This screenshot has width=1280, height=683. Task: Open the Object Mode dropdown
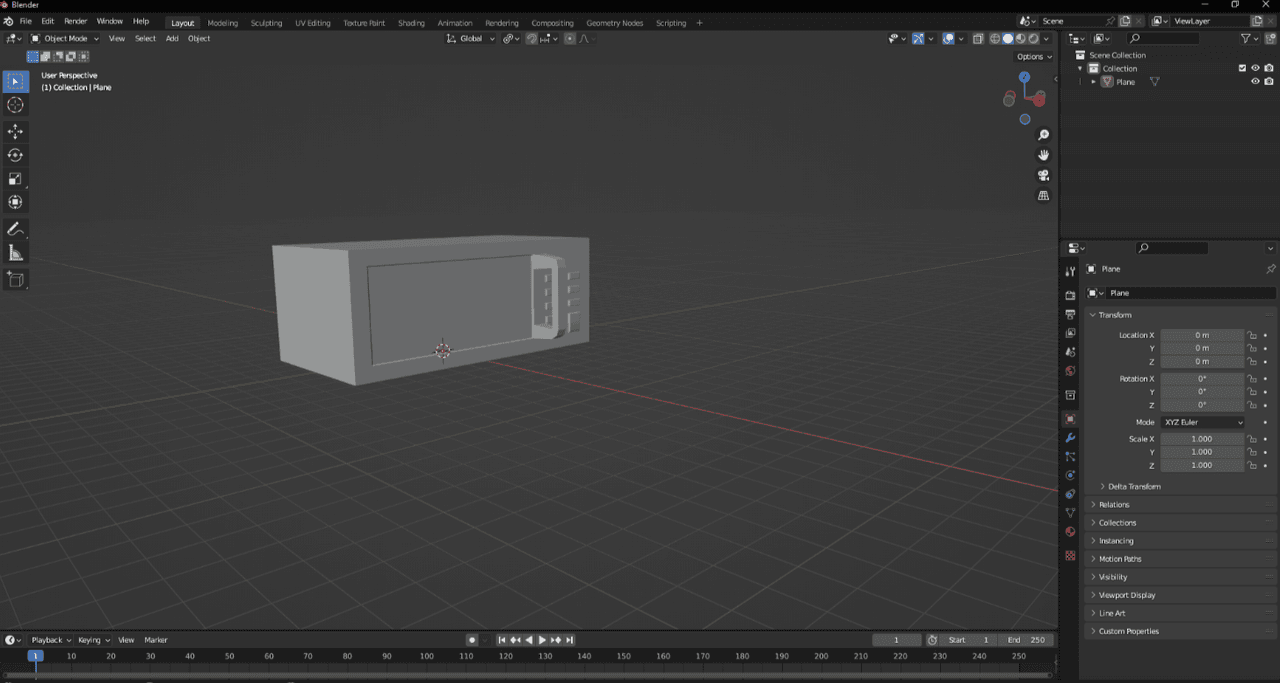coord(65,38)
